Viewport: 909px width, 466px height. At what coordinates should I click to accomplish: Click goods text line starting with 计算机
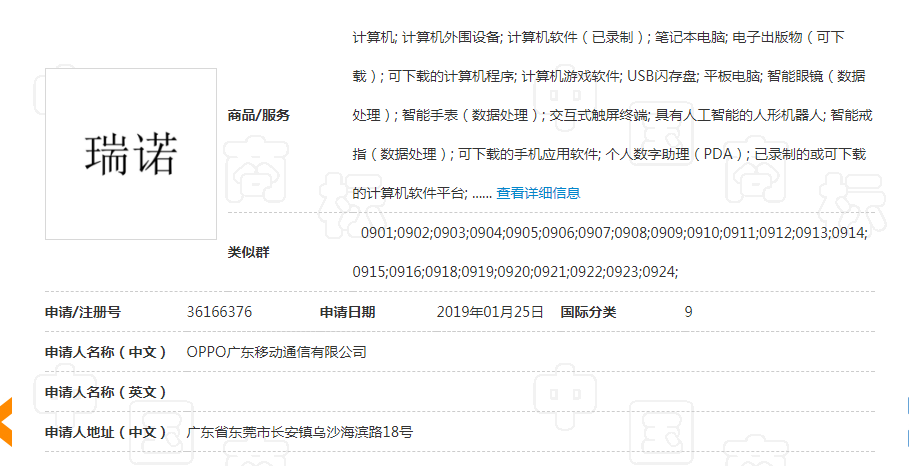[599, 37]
